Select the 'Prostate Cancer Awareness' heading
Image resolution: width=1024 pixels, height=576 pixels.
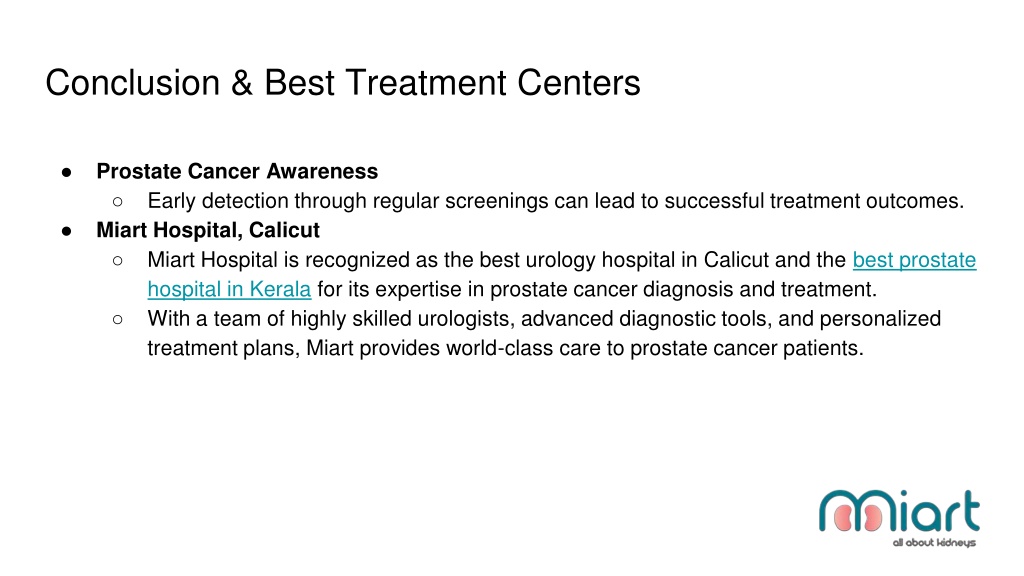click(x=237, y=171)
